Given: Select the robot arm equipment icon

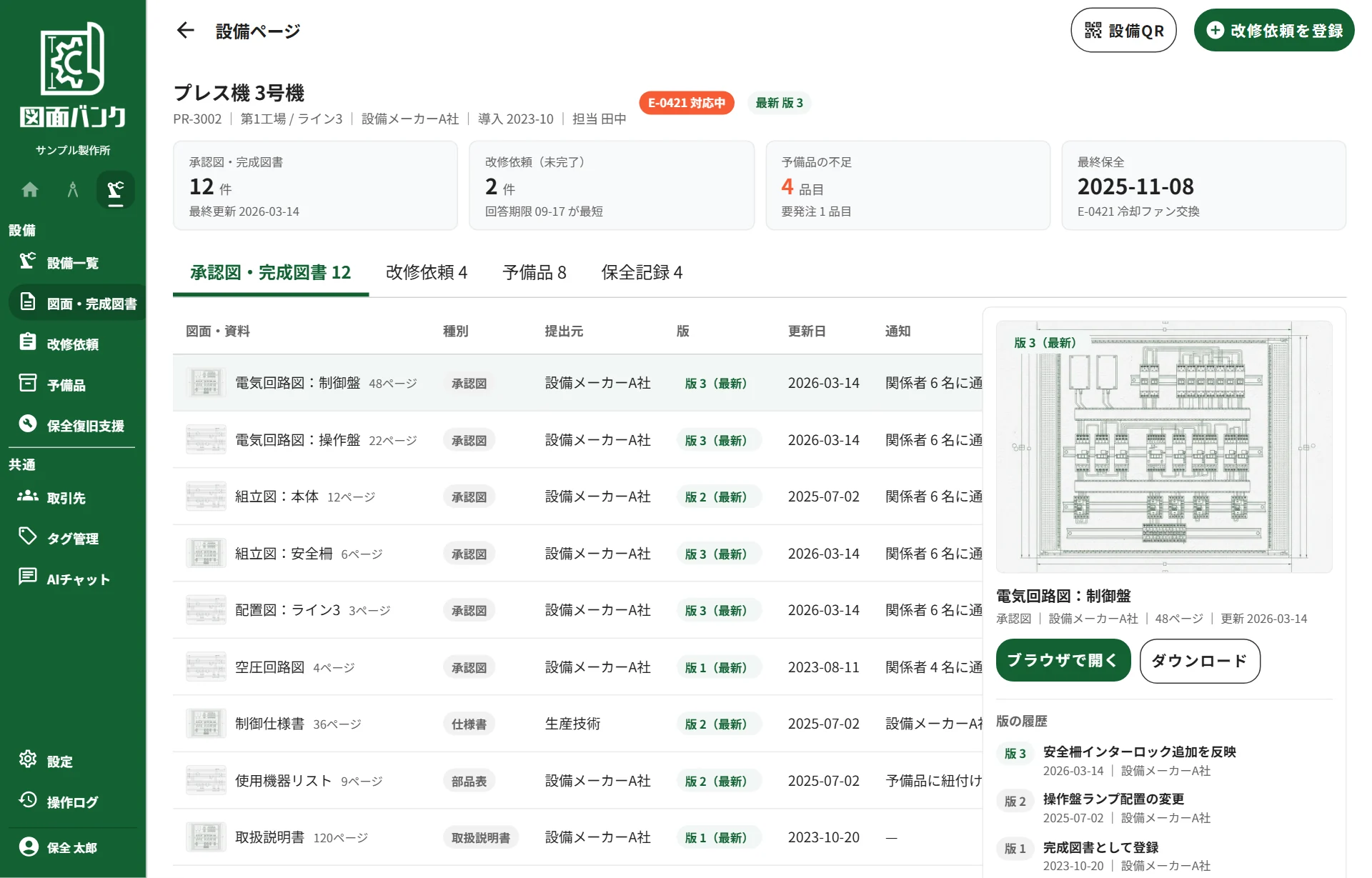Looking at the screenshot, I should (x=116, y=190).
